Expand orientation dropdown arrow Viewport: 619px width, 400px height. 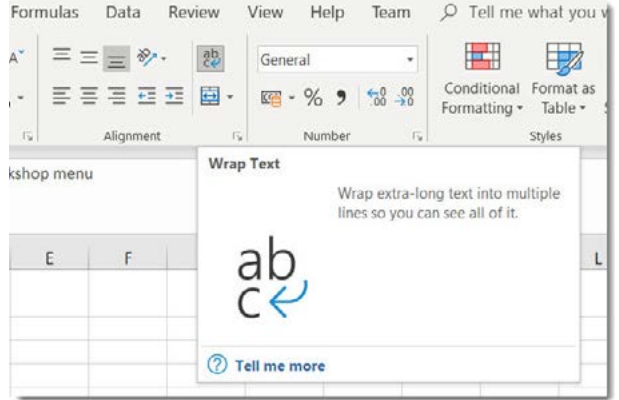[163, 59]
